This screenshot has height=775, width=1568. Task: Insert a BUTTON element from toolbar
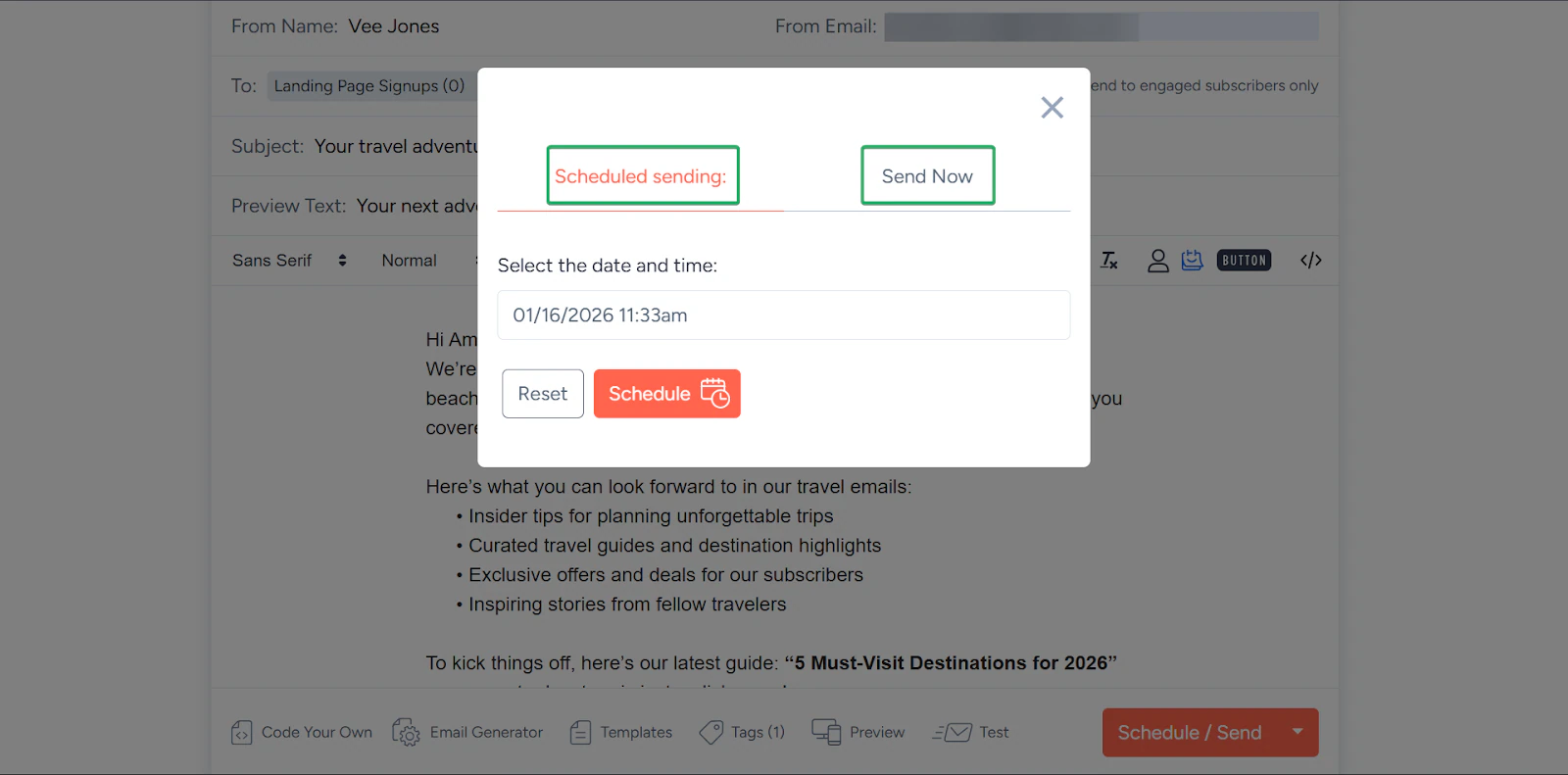pyautogui.click(x=1244, y=261)
